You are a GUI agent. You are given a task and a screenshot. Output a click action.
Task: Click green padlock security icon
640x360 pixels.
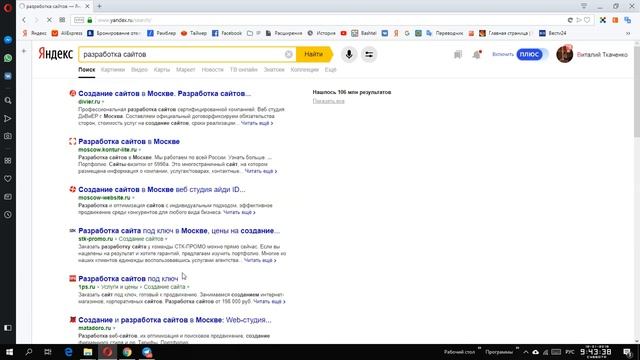pyautogui.click(x=90, y=20)
